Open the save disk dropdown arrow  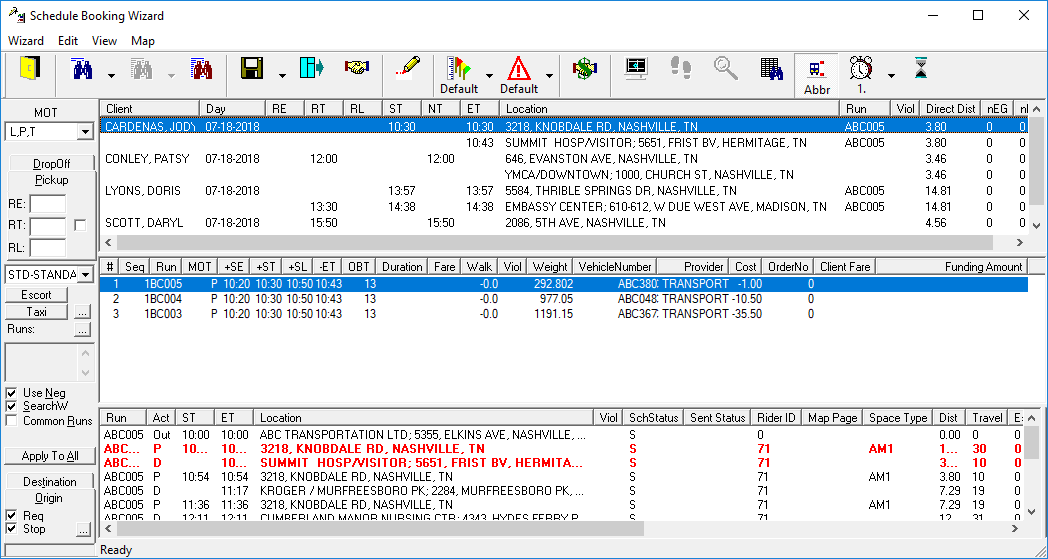[282, 76]
